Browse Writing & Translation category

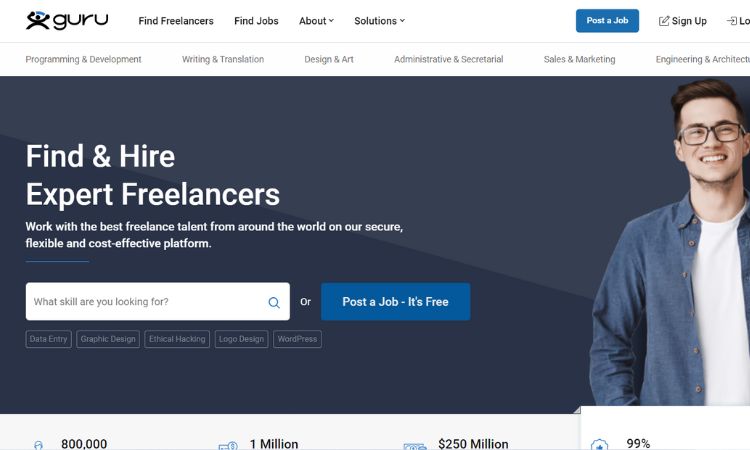223,59
